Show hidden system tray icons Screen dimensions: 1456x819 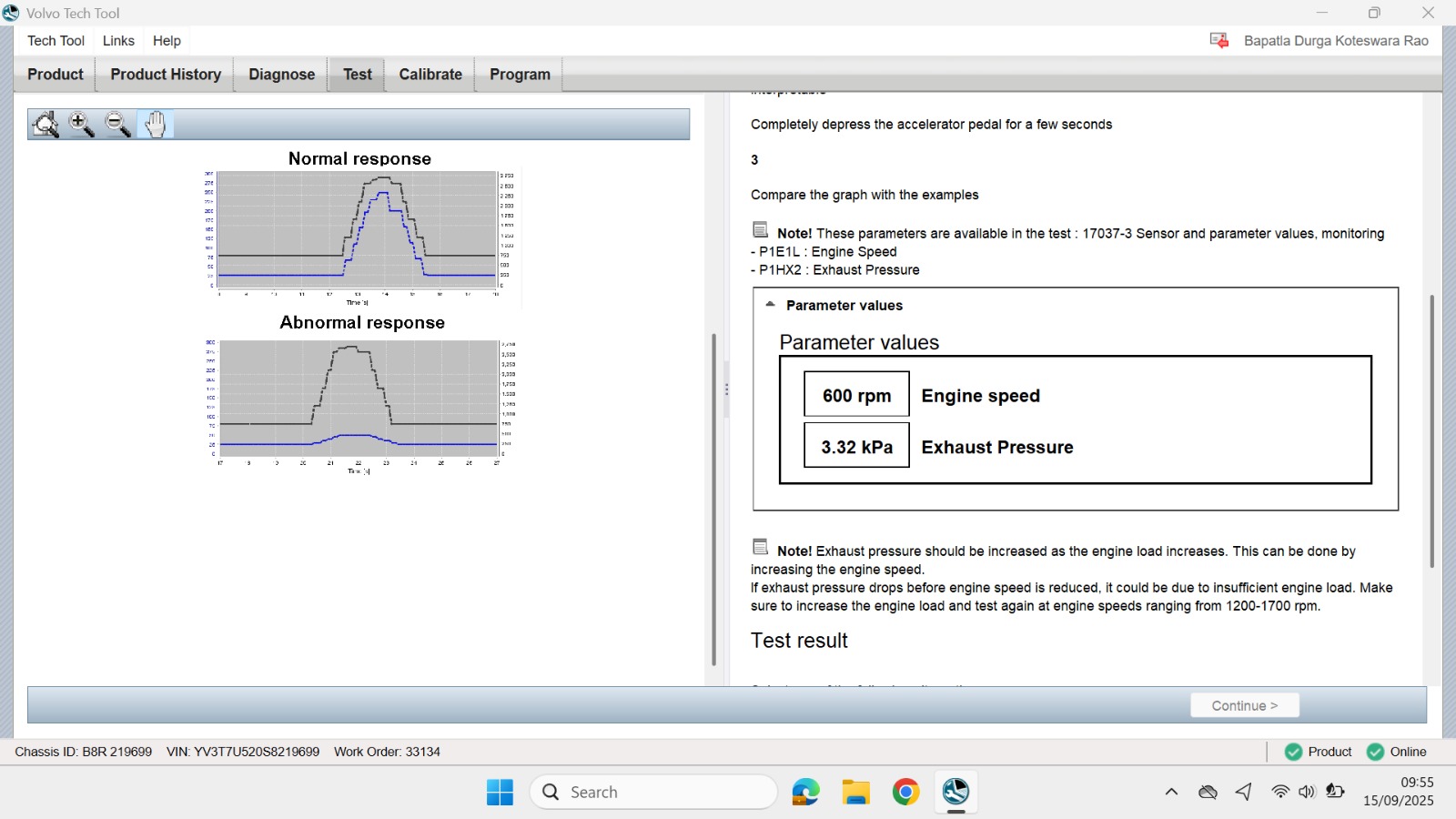(x=1171, y=793)
